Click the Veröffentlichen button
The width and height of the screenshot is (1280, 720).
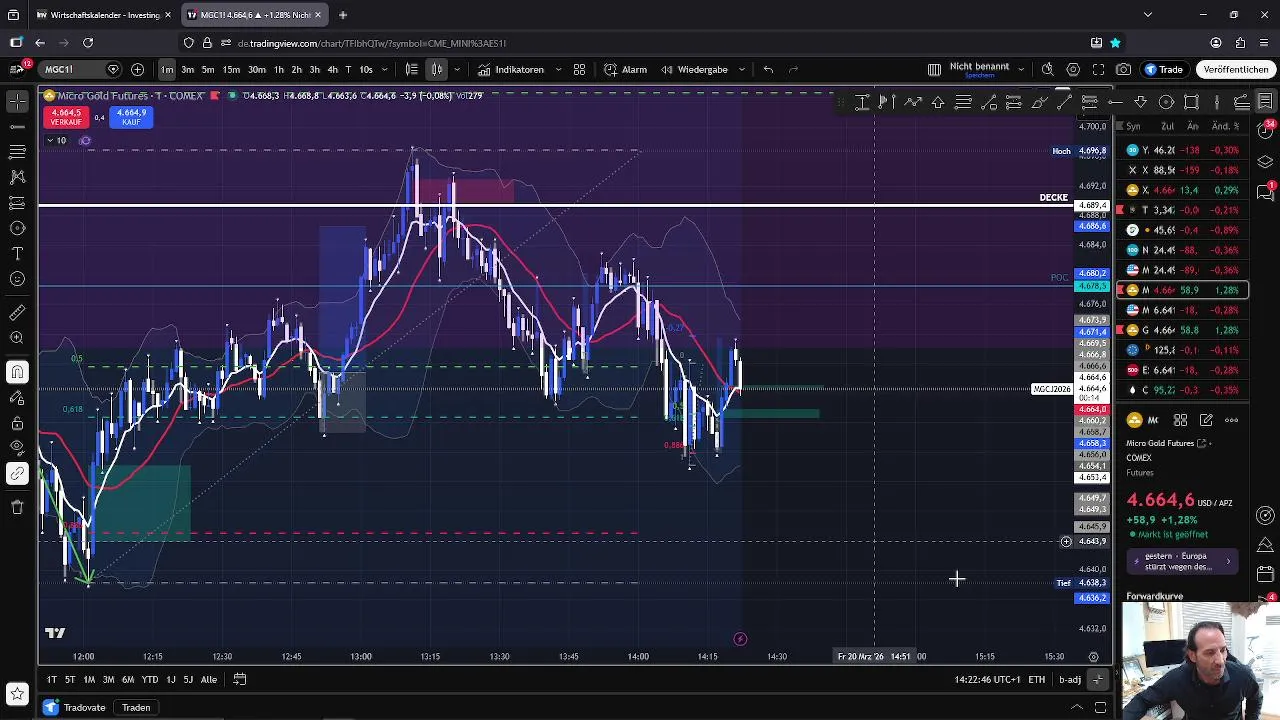click(1236, 70)
